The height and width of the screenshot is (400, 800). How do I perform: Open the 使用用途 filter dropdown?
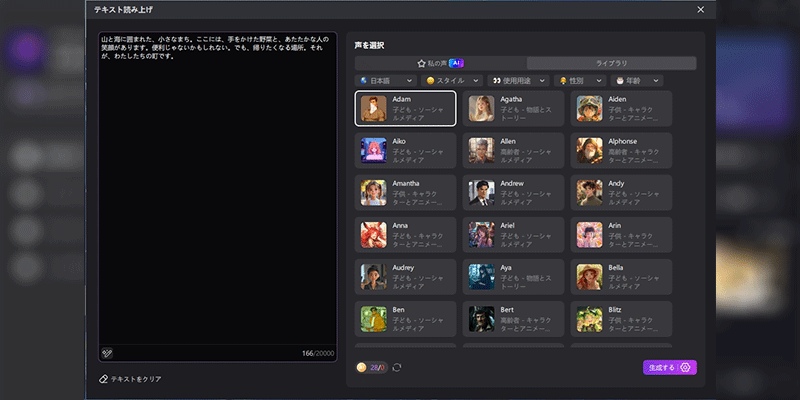518,81
